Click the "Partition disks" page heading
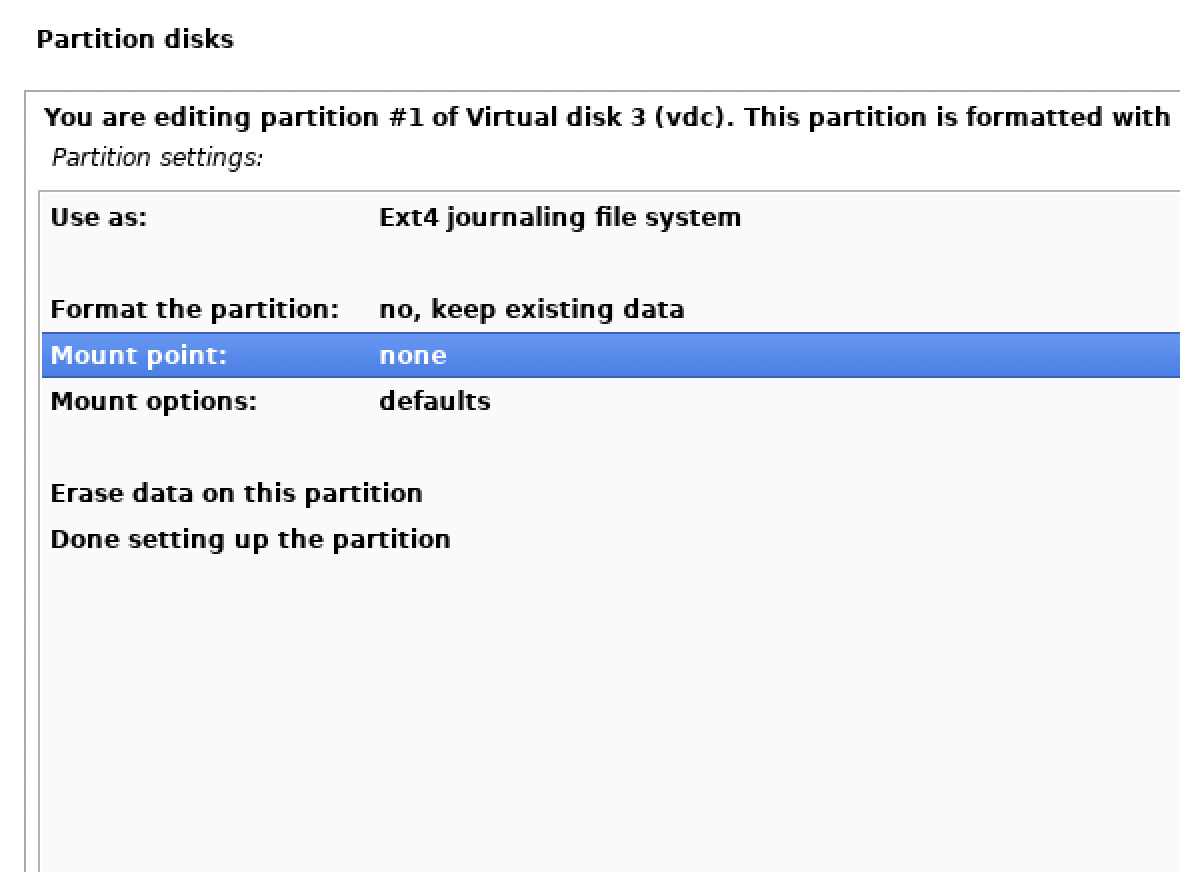1180x872 pixels. (134, 39)
